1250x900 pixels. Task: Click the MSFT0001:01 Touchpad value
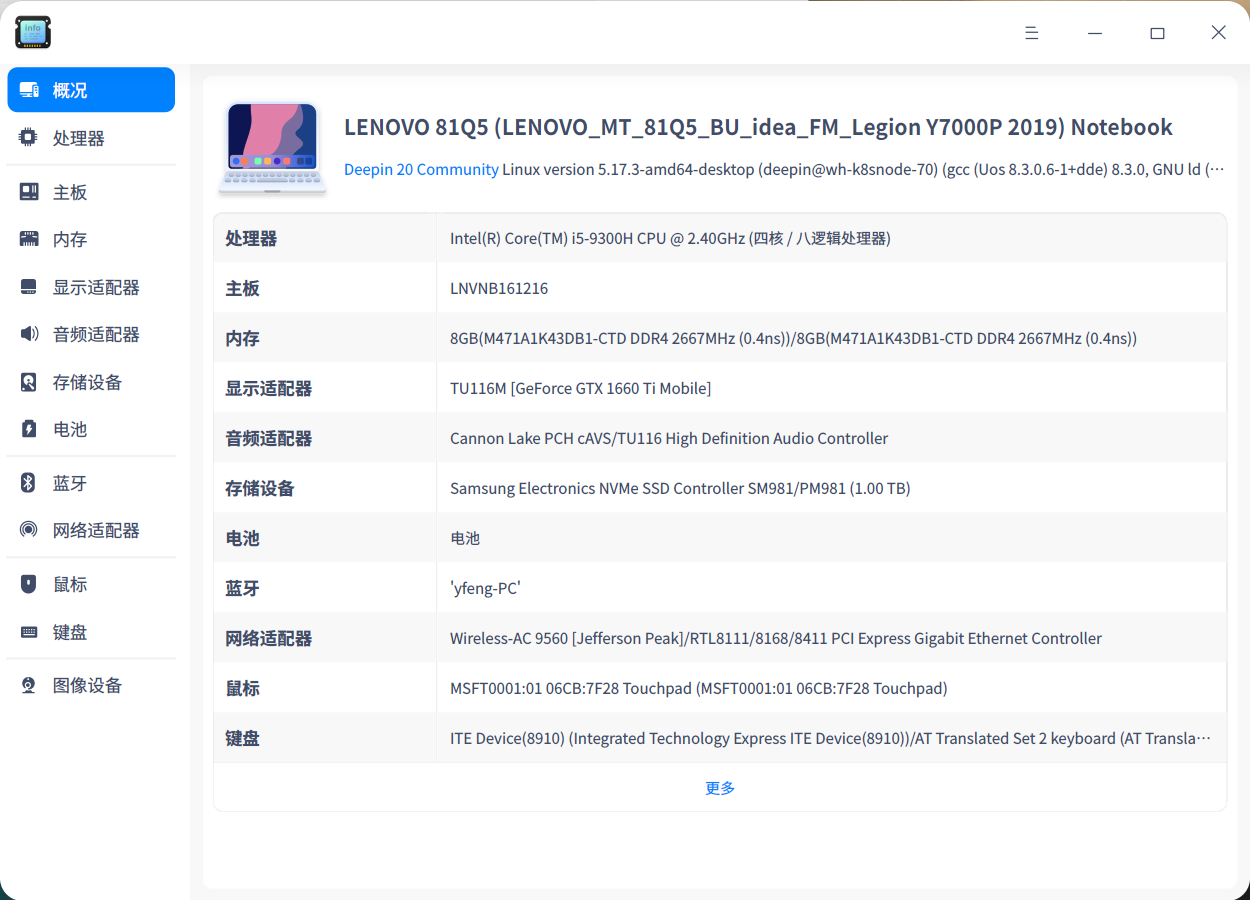[699, 688]
